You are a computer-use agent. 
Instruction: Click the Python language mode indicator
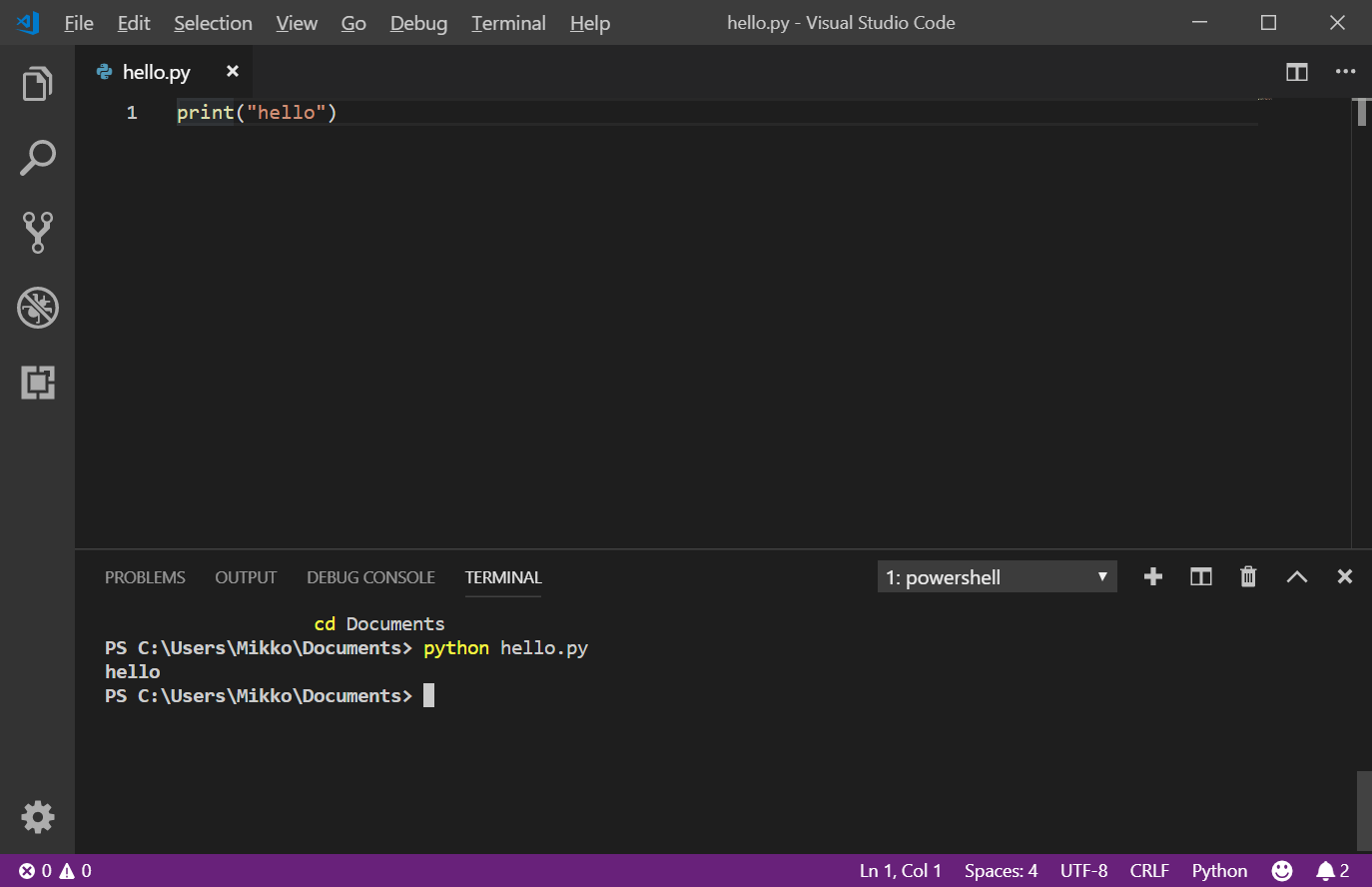click(1219, 871)
